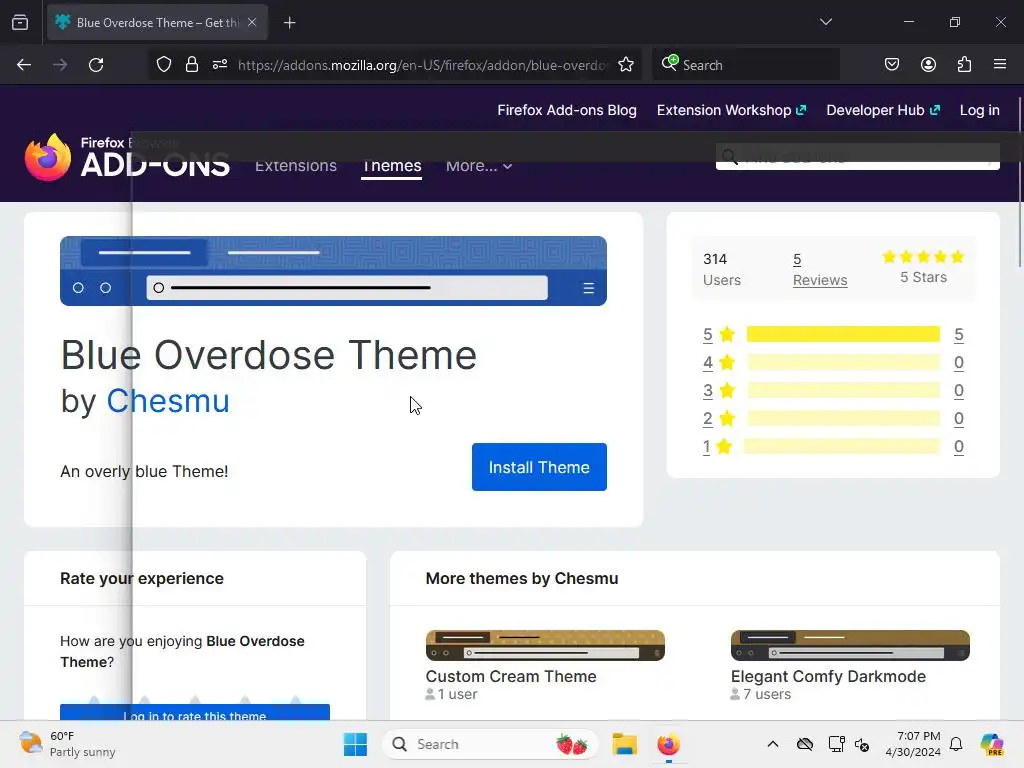This screenshot has height=768, width=1024.
Task: Click the Blue Overdose theme preview image
Action: 333,271
